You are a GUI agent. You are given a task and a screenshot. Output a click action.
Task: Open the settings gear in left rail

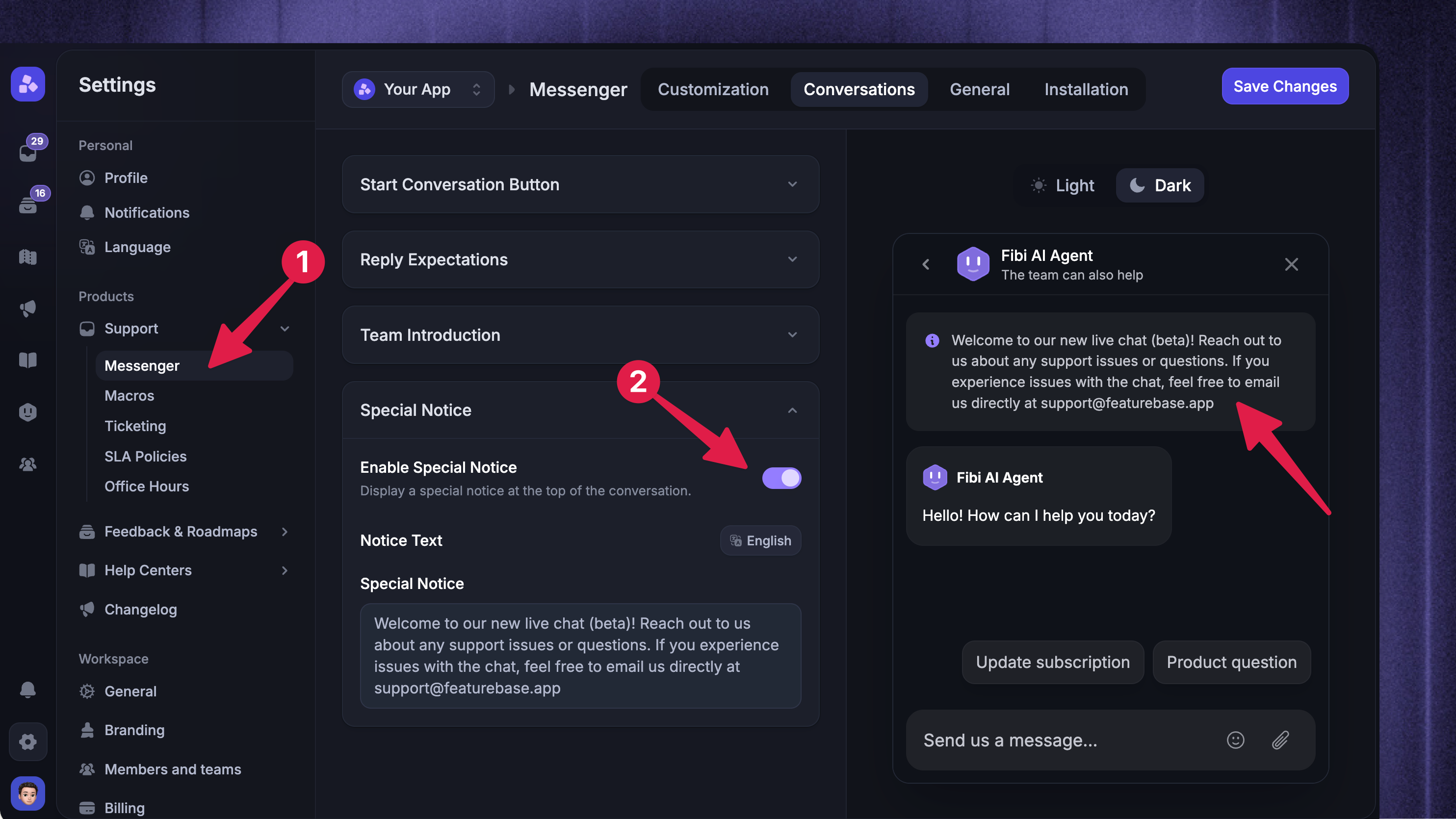point(27,742)
